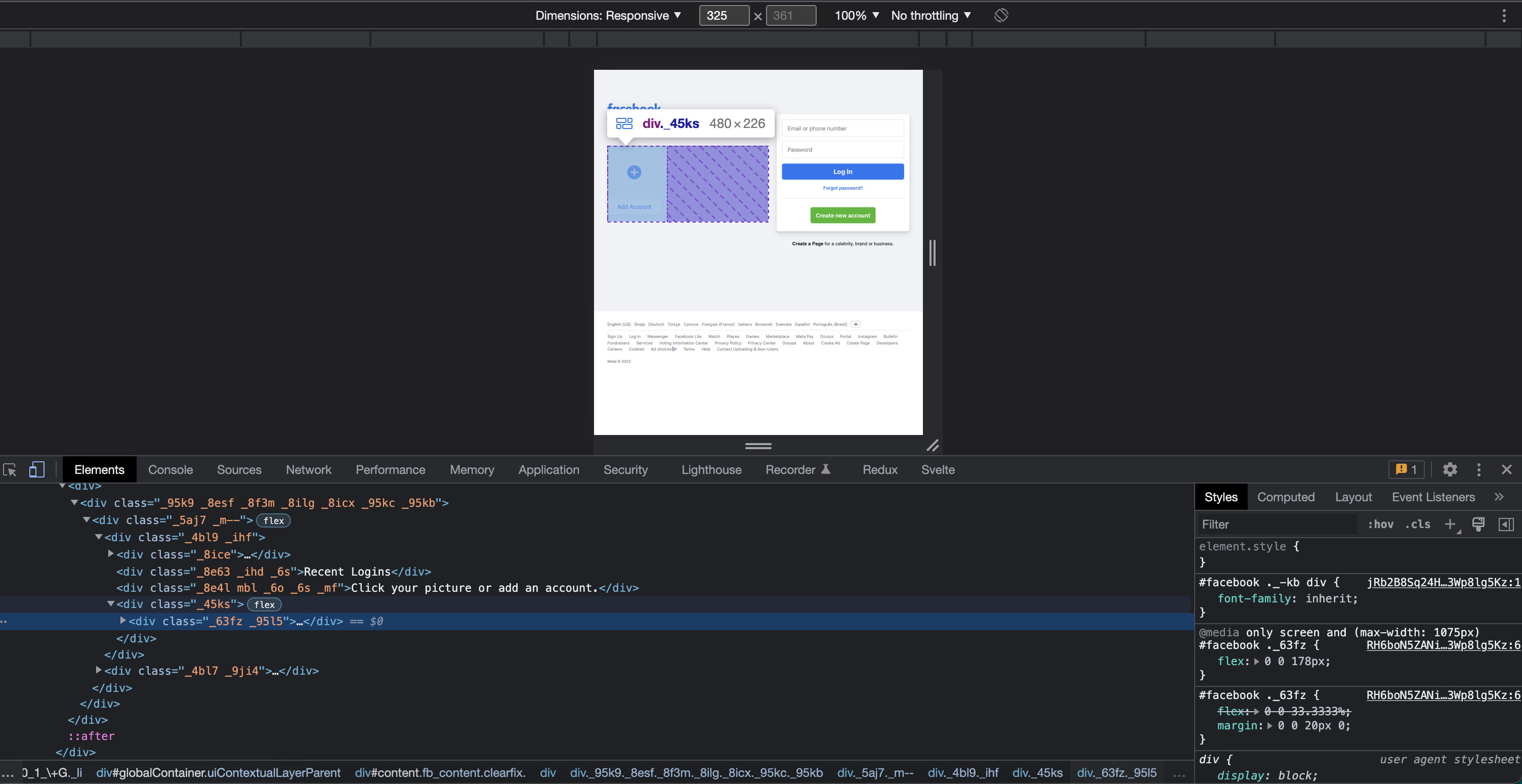Toggle element state with :hov

click(1380, 524)
